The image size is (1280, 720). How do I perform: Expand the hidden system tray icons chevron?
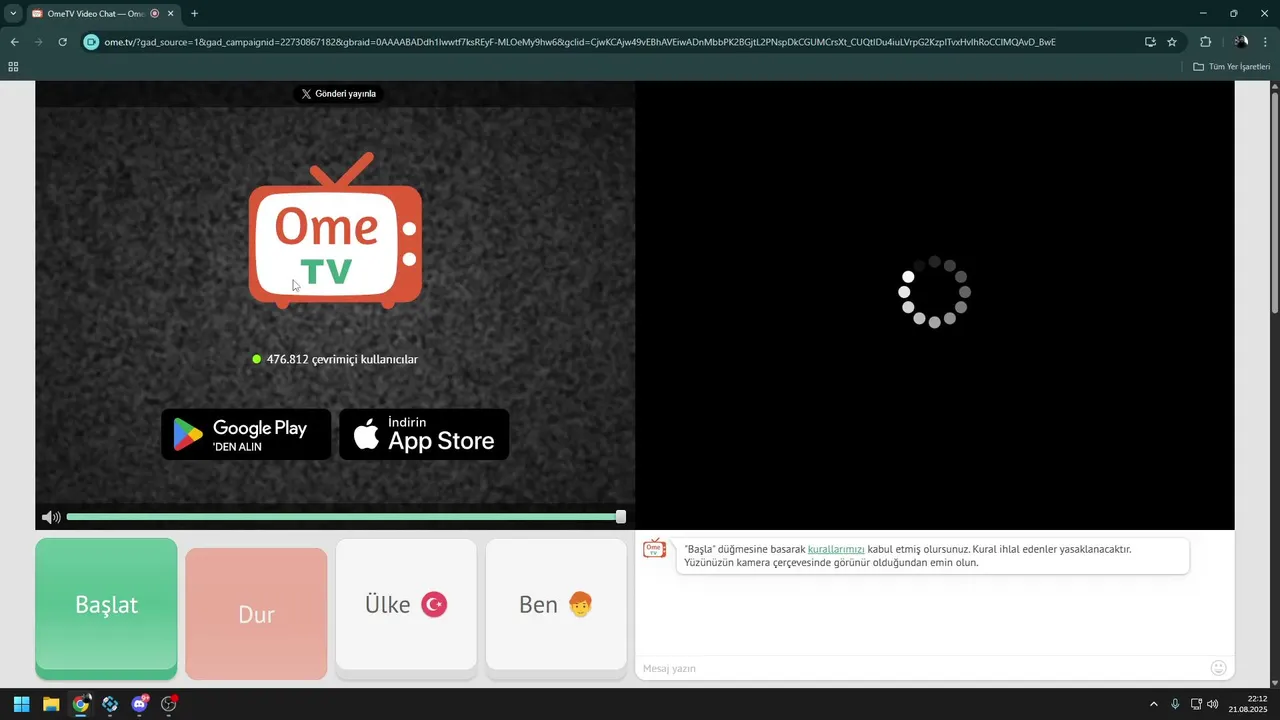[x=1153, y=704]
